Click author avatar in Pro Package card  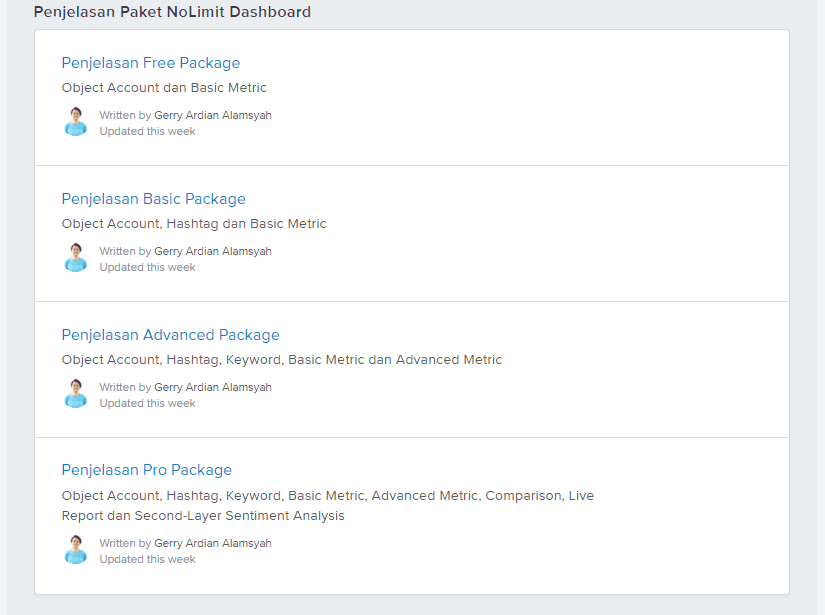(x=76, y=550)
